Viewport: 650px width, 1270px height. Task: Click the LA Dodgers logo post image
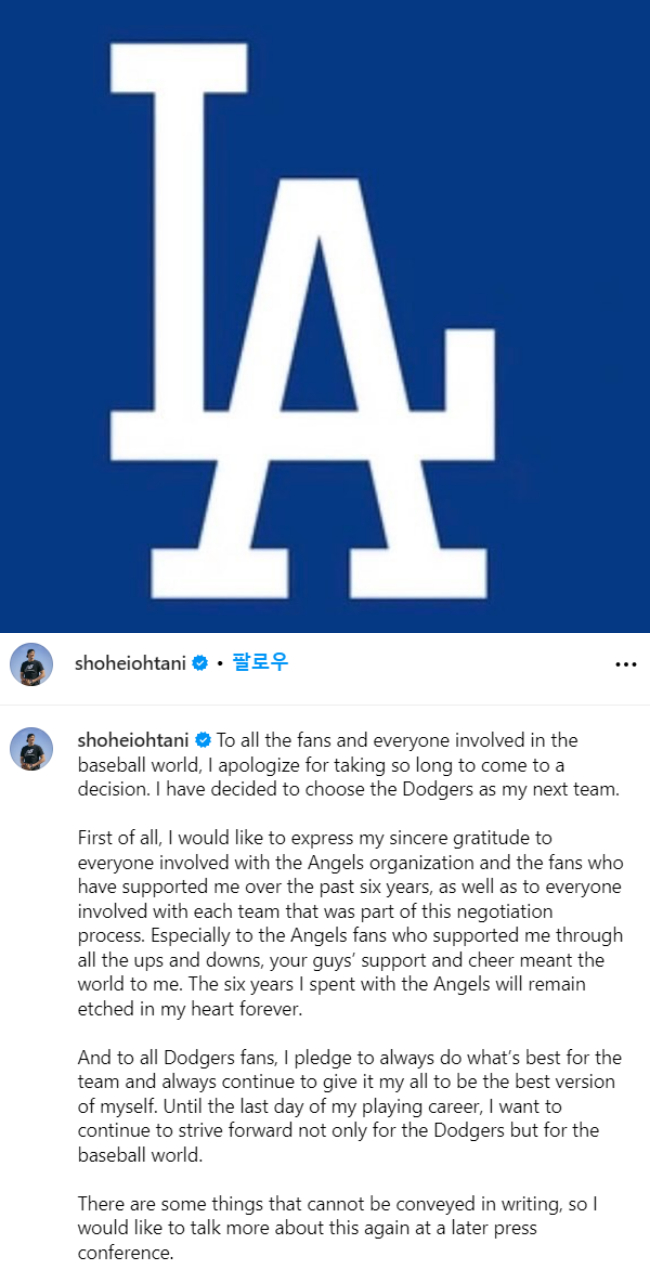coord(325,316)
